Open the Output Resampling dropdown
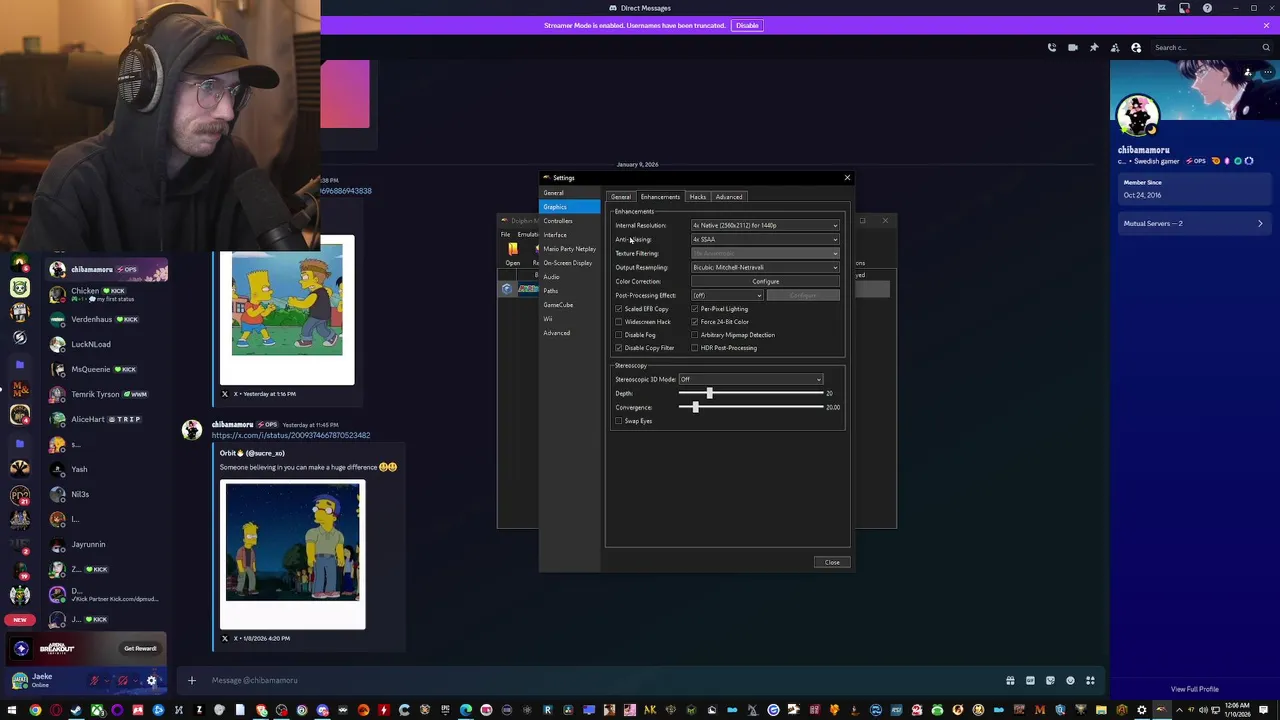 (x=765, y=267)
